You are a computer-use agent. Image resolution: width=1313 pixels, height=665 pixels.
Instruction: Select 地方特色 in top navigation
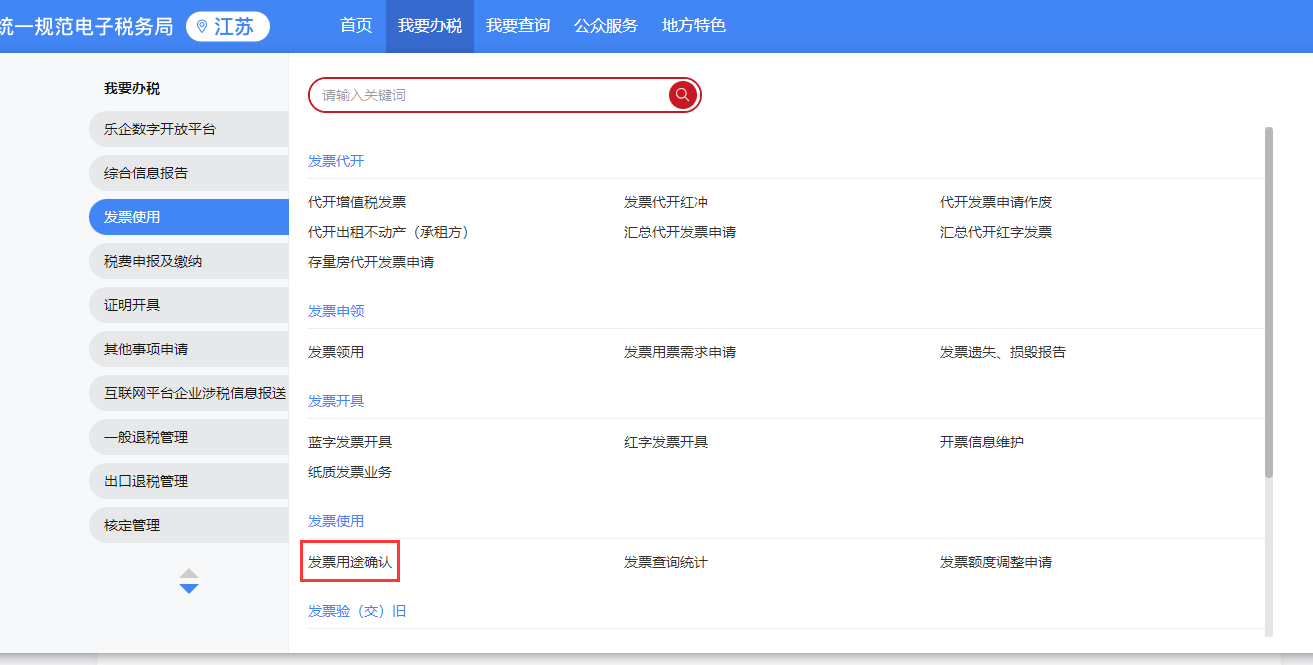(x=693, y=26)
